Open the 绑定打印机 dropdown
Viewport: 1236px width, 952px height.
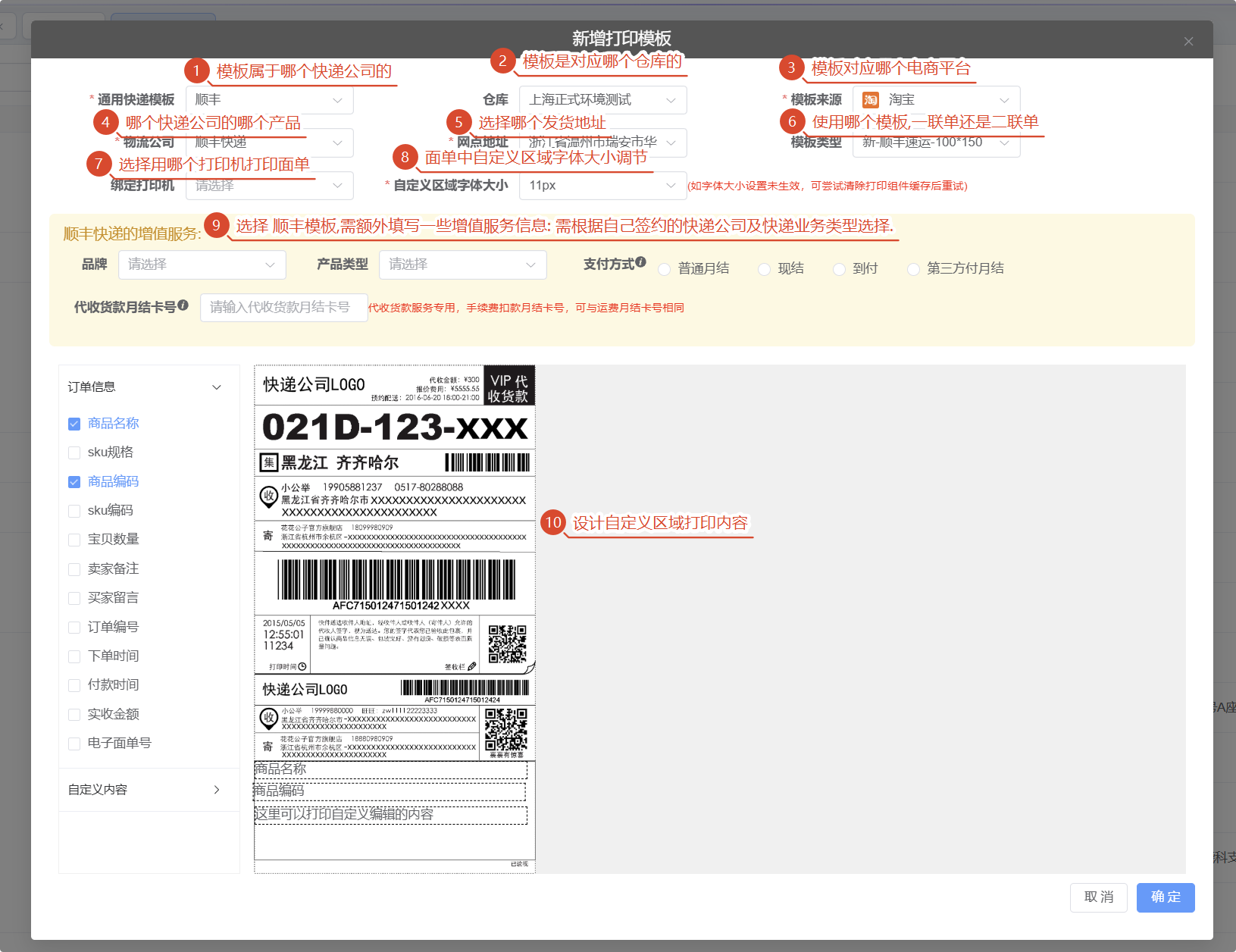point(270,186)
